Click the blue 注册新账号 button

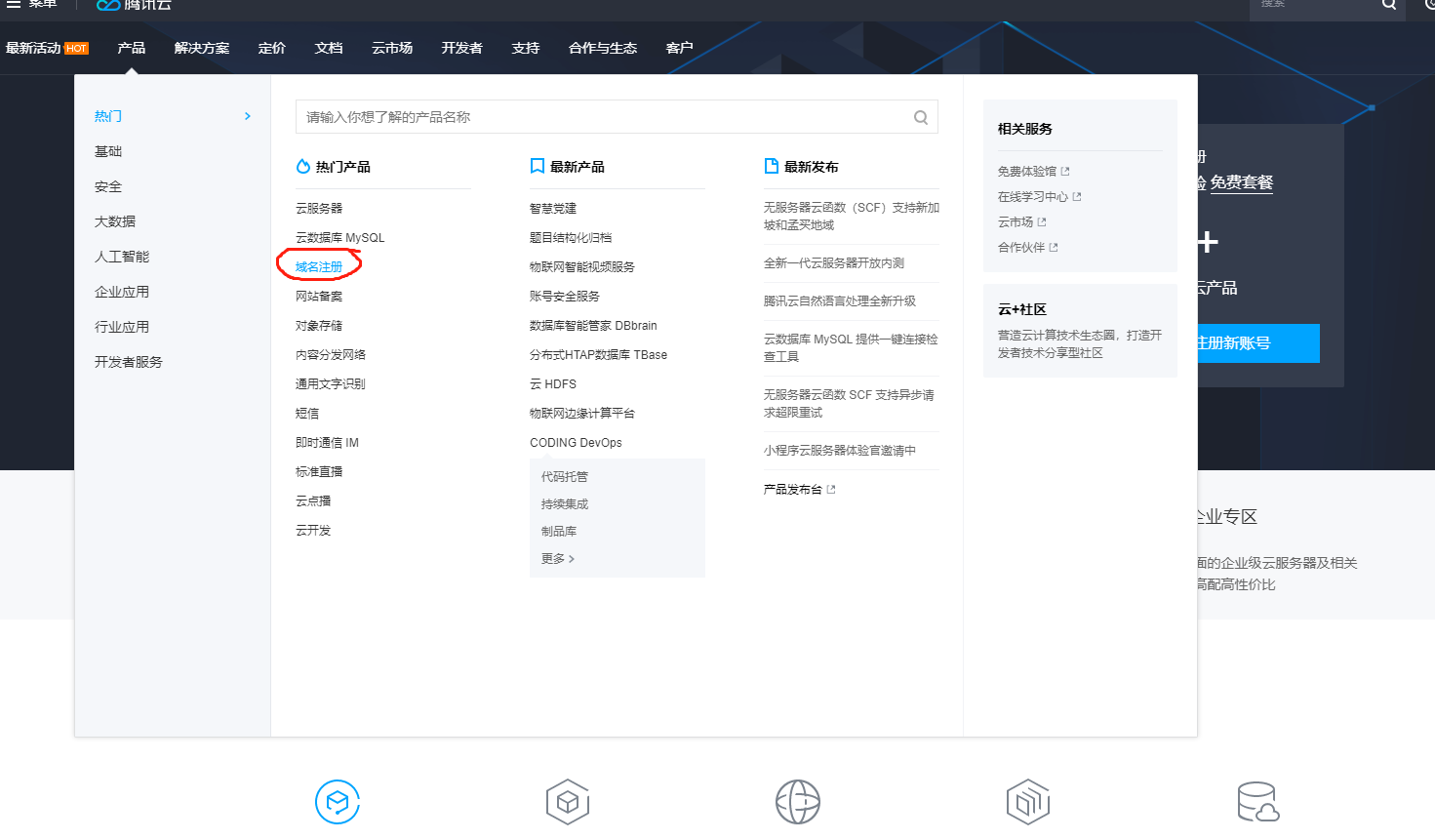coord(1256,343)
